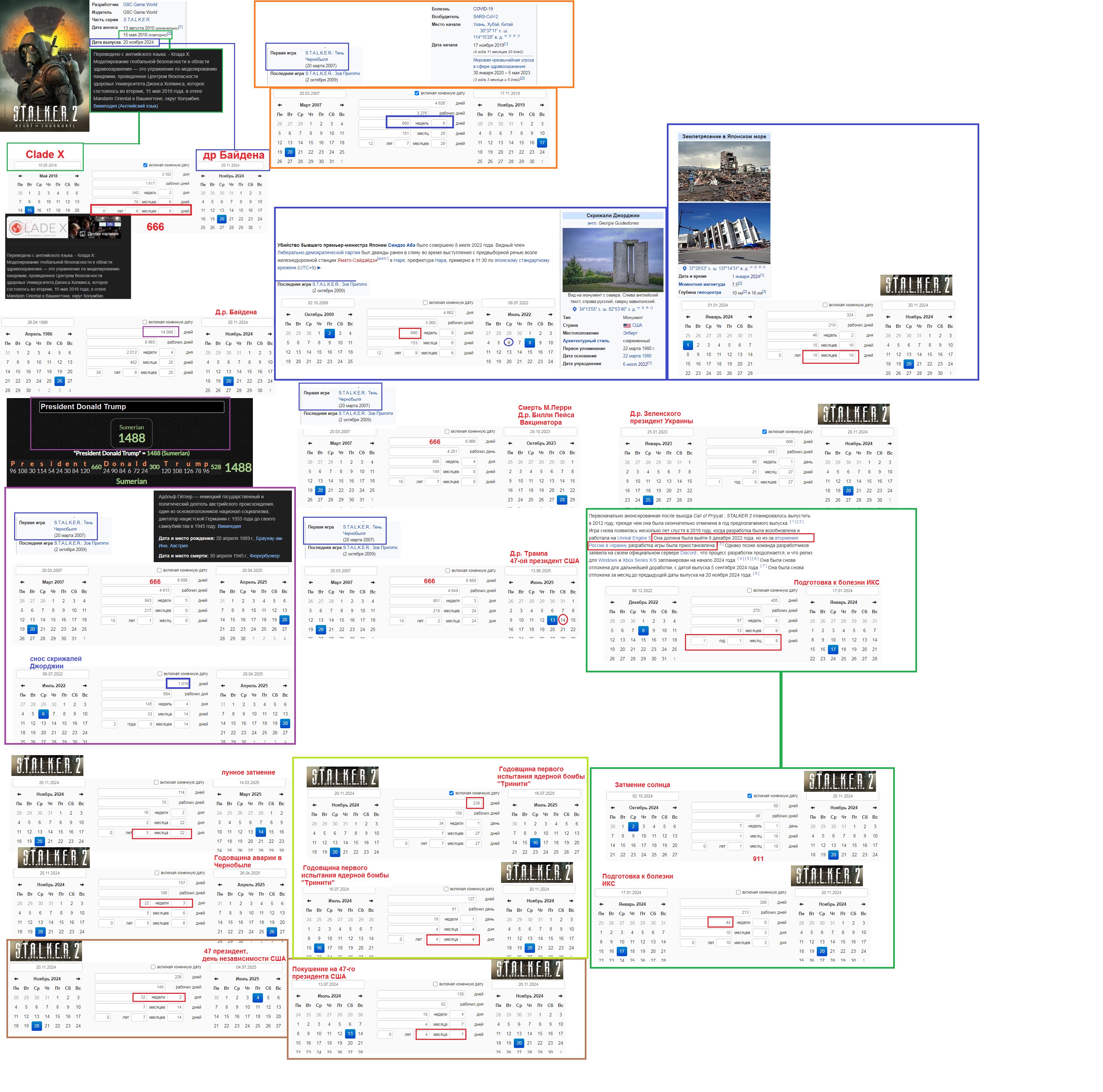Click next-month arrow beside Ноябрь 2019
Viewport: 1103px width, 1092px height.
[x=542, y=105]
